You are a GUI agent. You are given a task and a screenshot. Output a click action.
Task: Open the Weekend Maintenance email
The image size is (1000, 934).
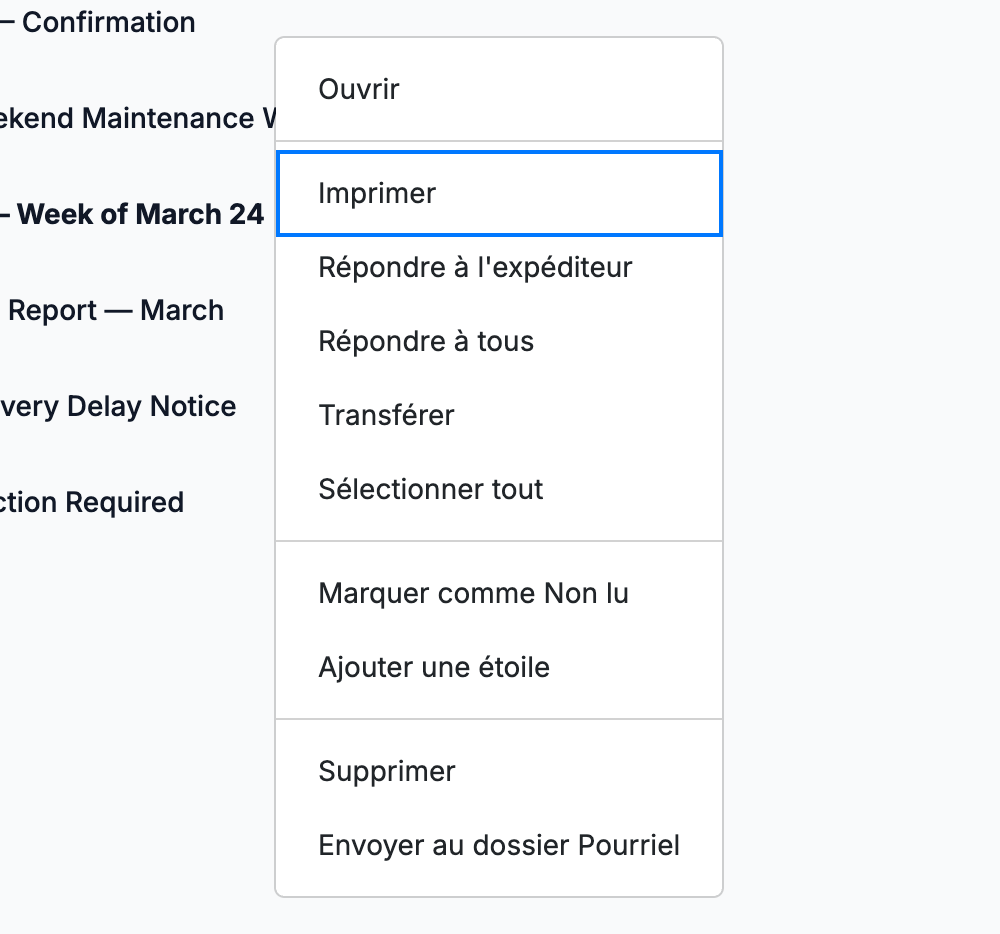[x=137, y=119]
